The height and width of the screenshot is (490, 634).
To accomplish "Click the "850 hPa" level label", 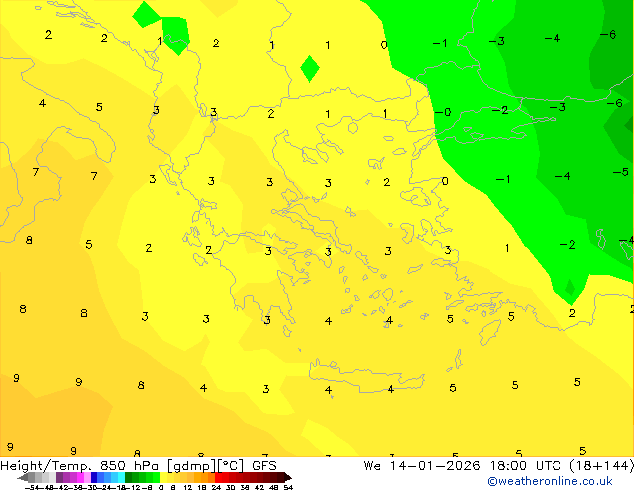I will tap(129, 466).
